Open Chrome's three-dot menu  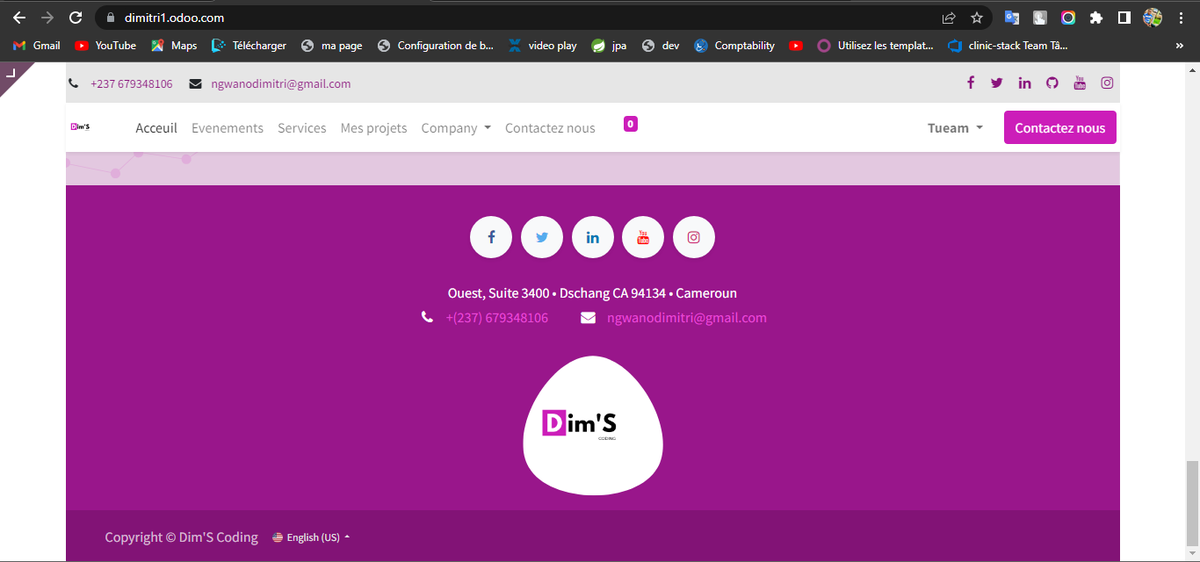[x=1181, y=17]
